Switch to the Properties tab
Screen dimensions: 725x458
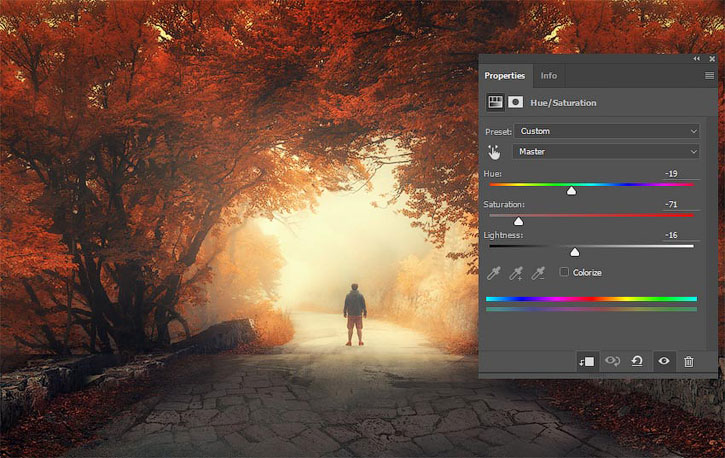[x=504, y=75]
